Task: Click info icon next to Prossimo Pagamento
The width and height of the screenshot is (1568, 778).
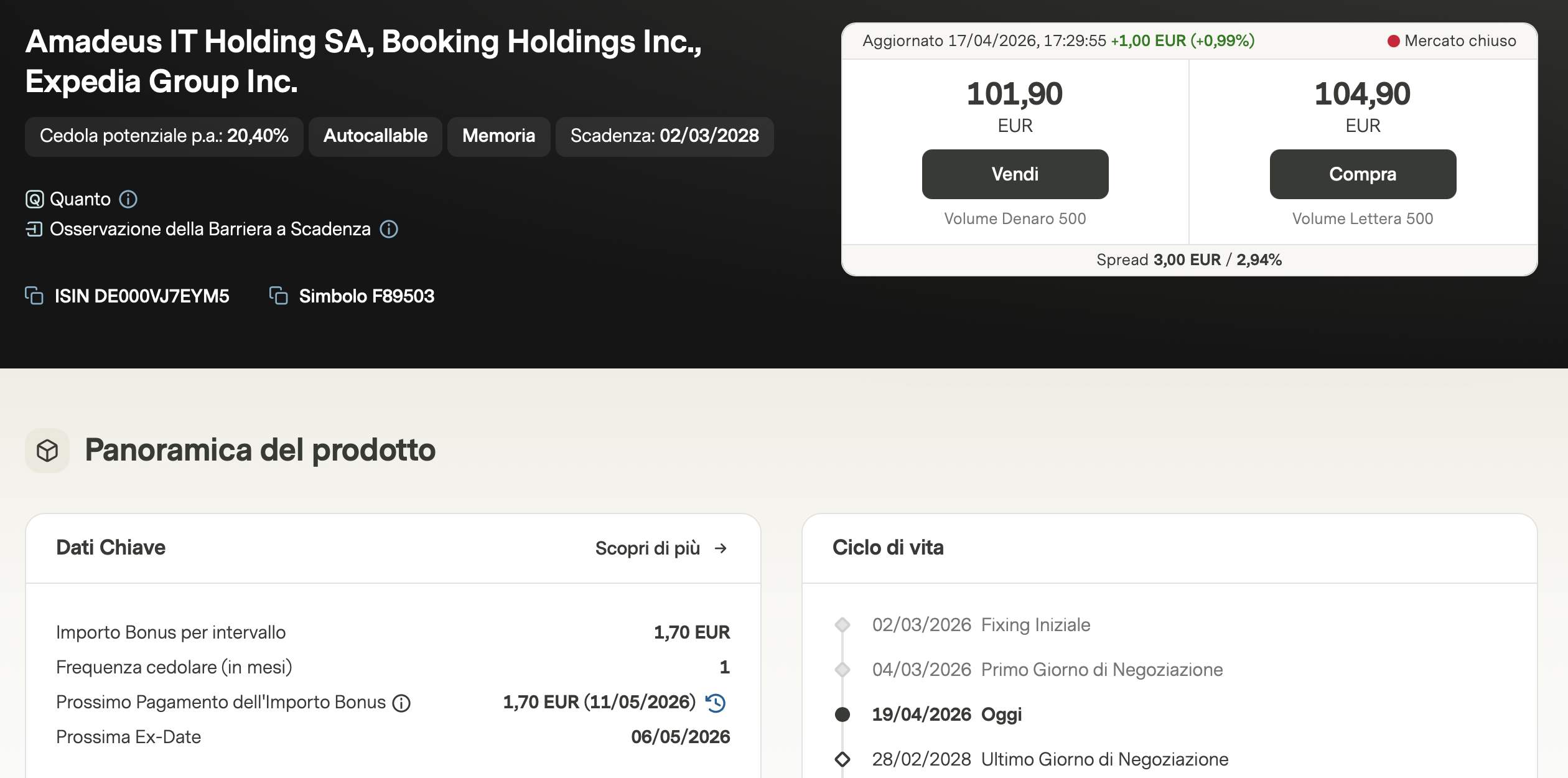Action: point(401,703)
